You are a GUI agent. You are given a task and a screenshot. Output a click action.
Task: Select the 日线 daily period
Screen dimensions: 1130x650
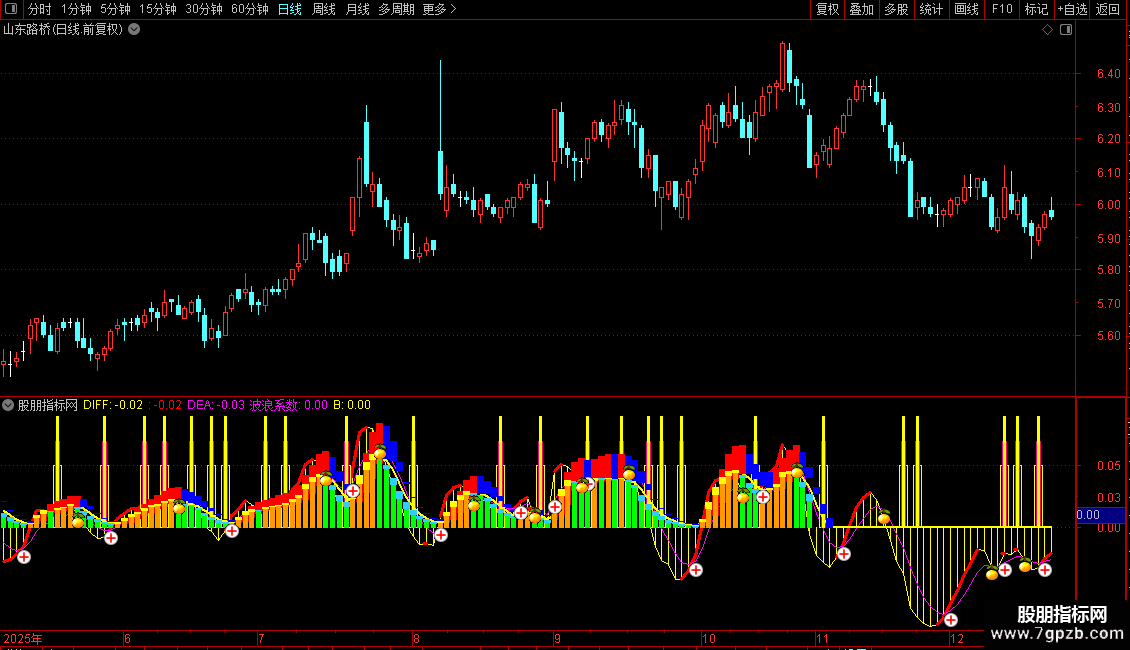point(290,9)
